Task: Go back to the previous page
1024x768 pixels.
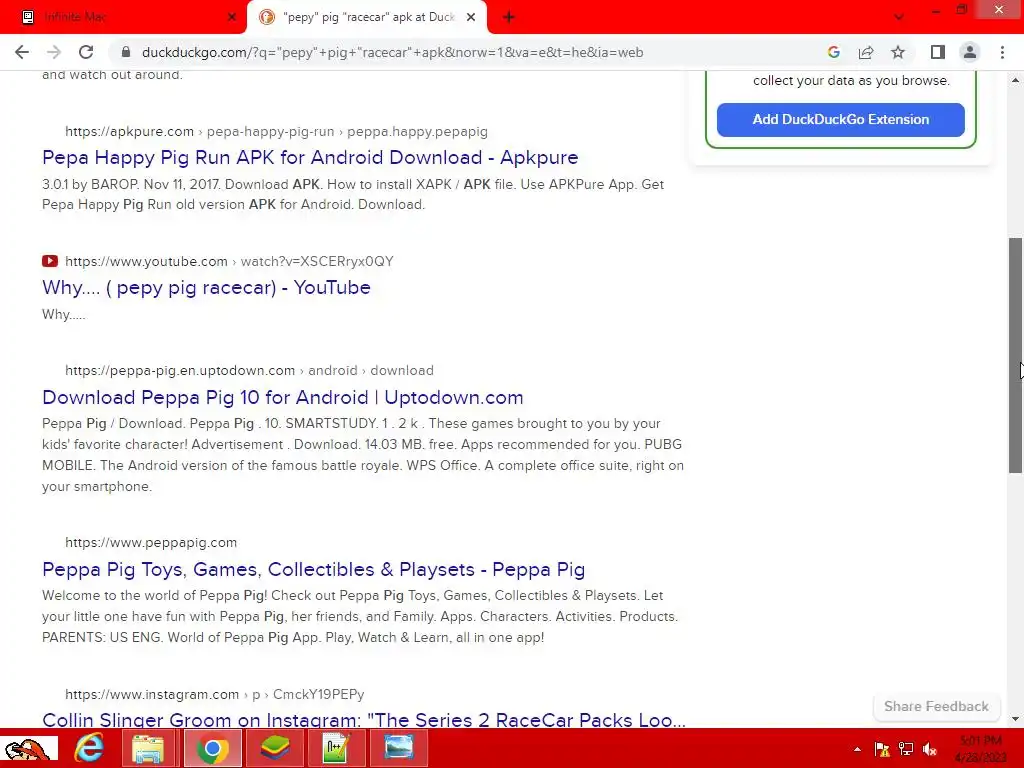Action: pos(22,52)
